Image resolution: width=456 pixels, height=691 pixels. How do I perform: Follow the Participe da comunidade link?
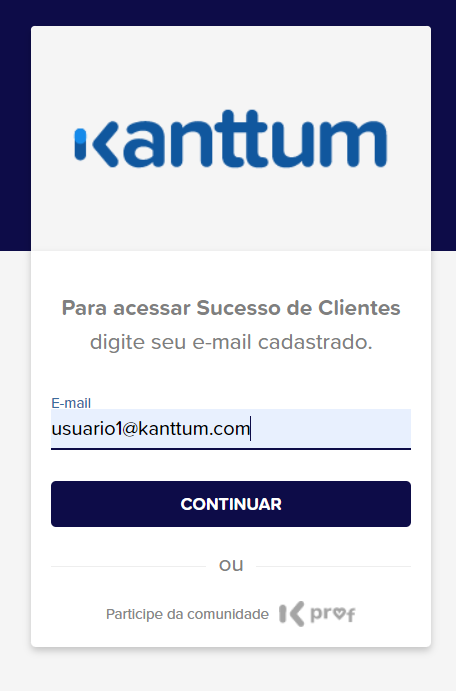(187, 614)
